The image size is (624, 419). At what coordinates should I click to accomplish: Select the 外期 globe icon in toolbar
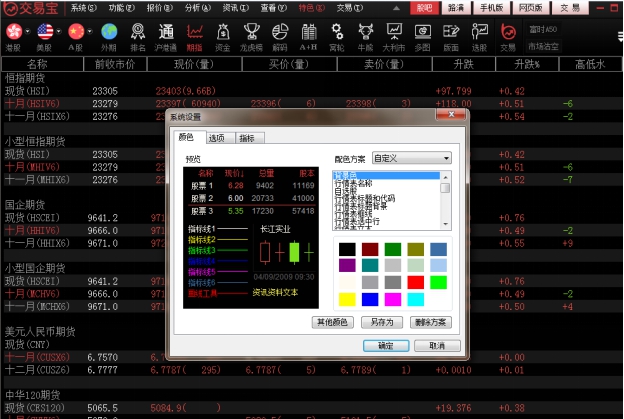click(108, 35)
